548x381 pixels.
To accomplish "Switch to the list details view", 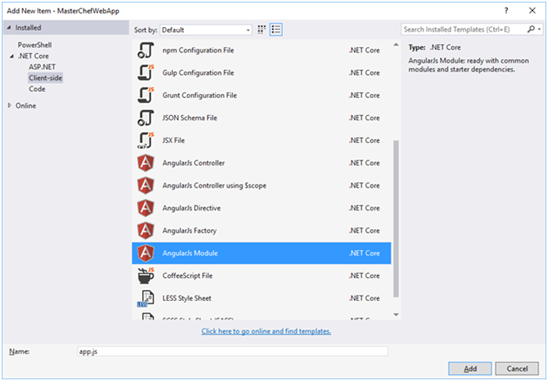I will [276, 30].
